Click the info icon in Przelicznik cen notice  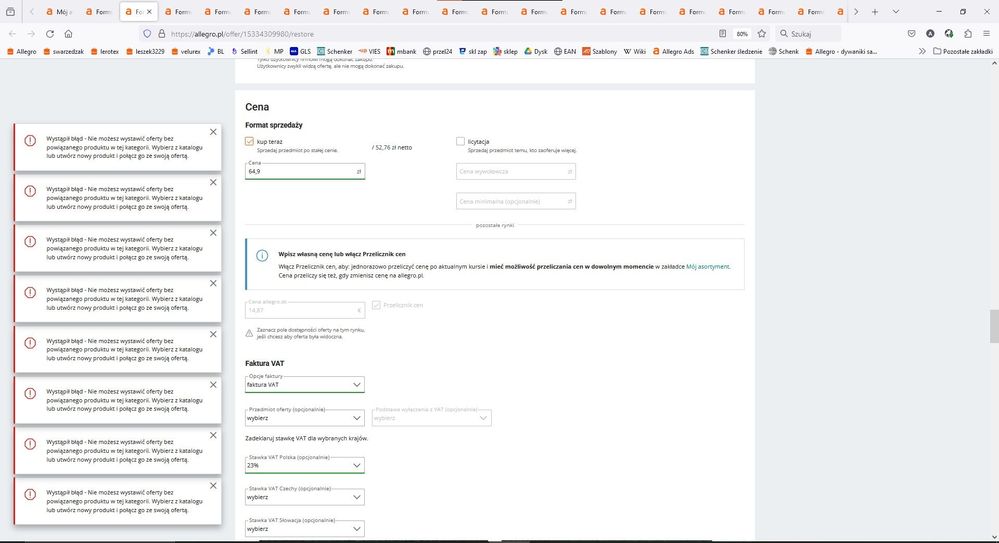click(261, 256)
